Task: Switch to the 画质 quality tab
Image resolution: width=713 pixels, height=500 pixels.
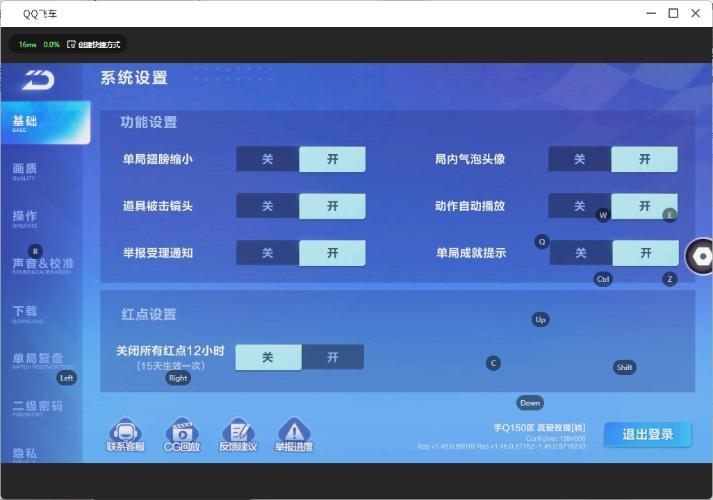Action: tap(26, 170)
